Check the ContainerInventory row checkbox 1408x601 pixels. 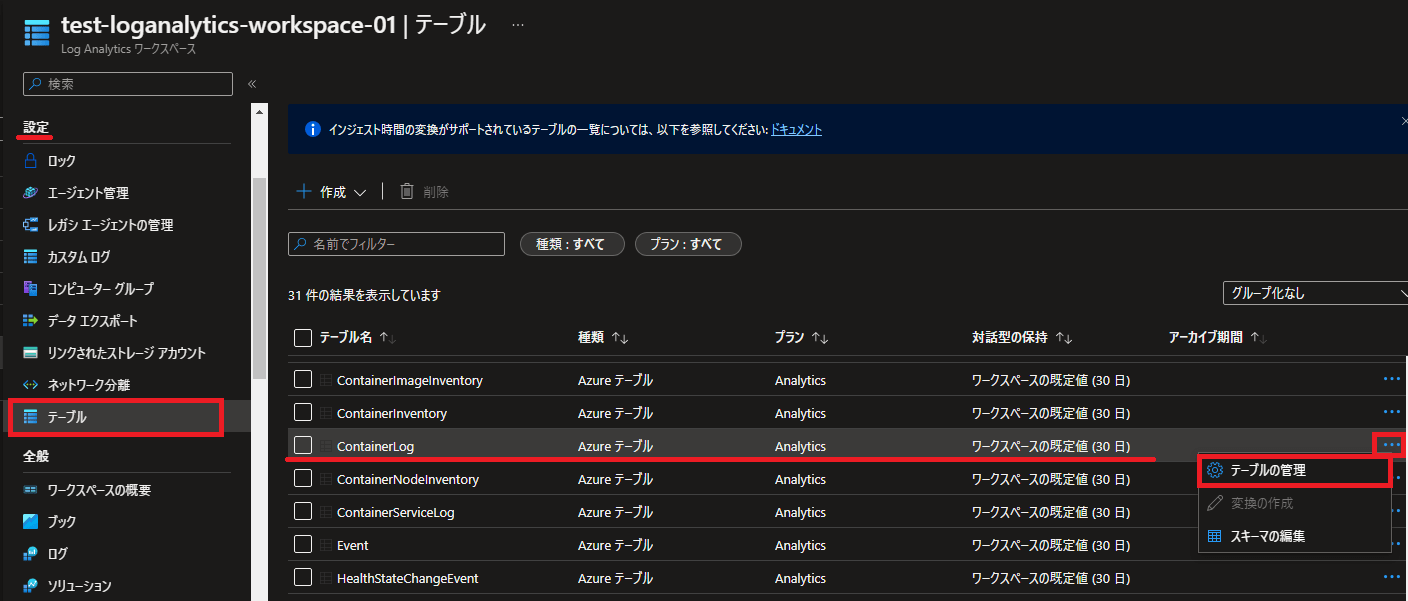point(303,412)
